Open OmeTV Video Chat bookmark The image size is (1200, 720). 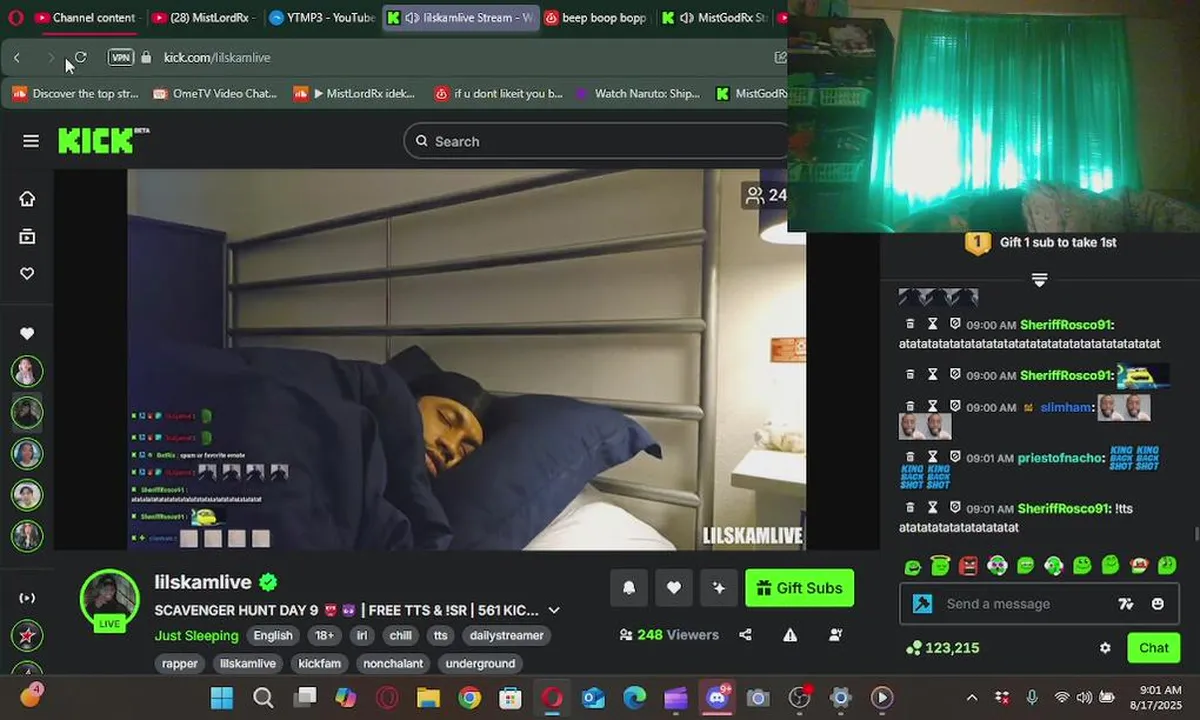pos(215,94)
